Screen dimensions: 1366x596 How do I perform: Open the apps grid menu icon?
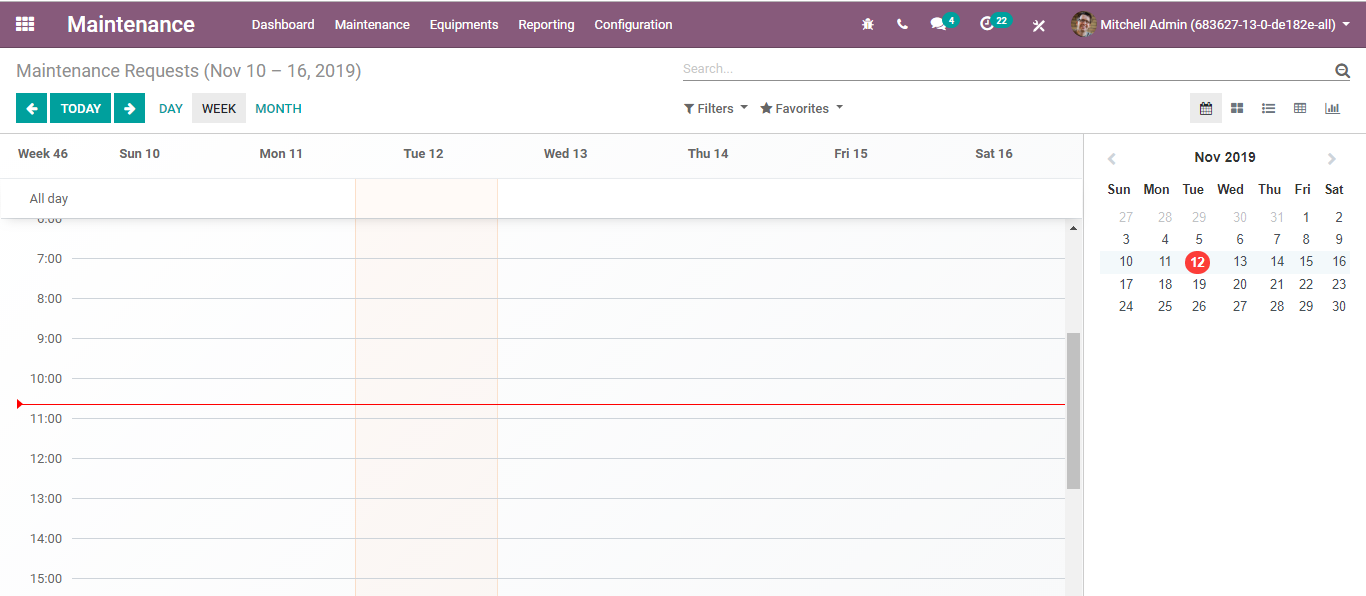click(x=25, y=24)
